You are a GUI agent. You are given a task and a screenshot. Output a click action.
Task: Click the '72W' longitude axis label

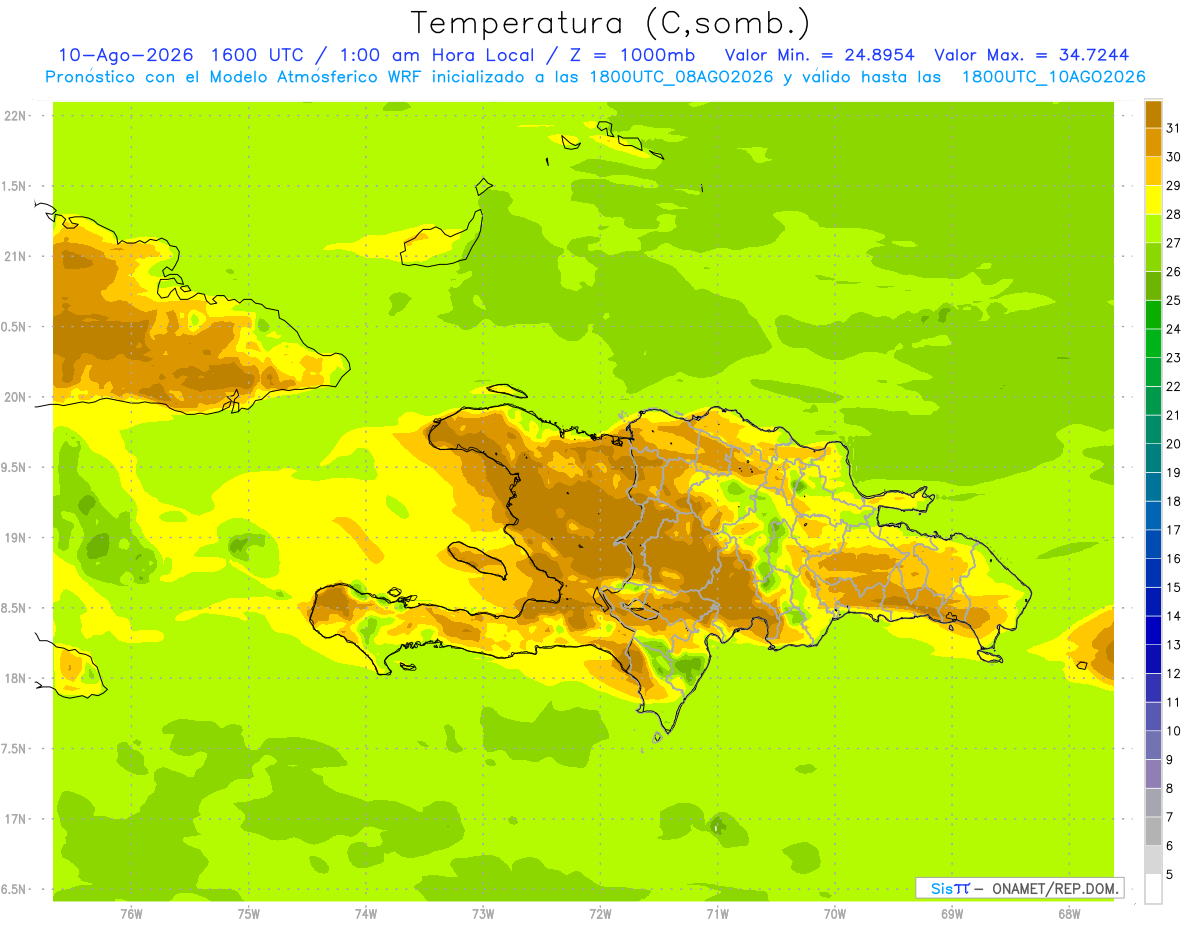pos(600,913)
